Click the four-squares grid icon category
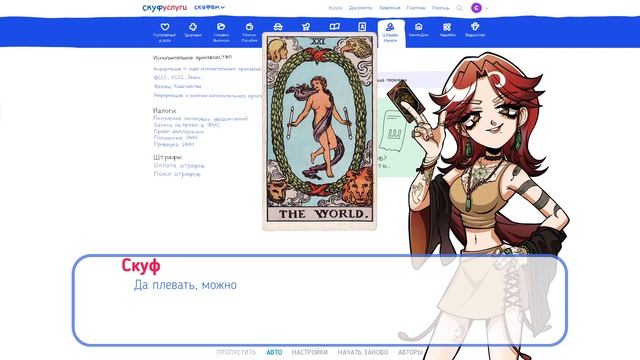The width and height of the screenshot is (640, 360). click(x=447, y=27)
